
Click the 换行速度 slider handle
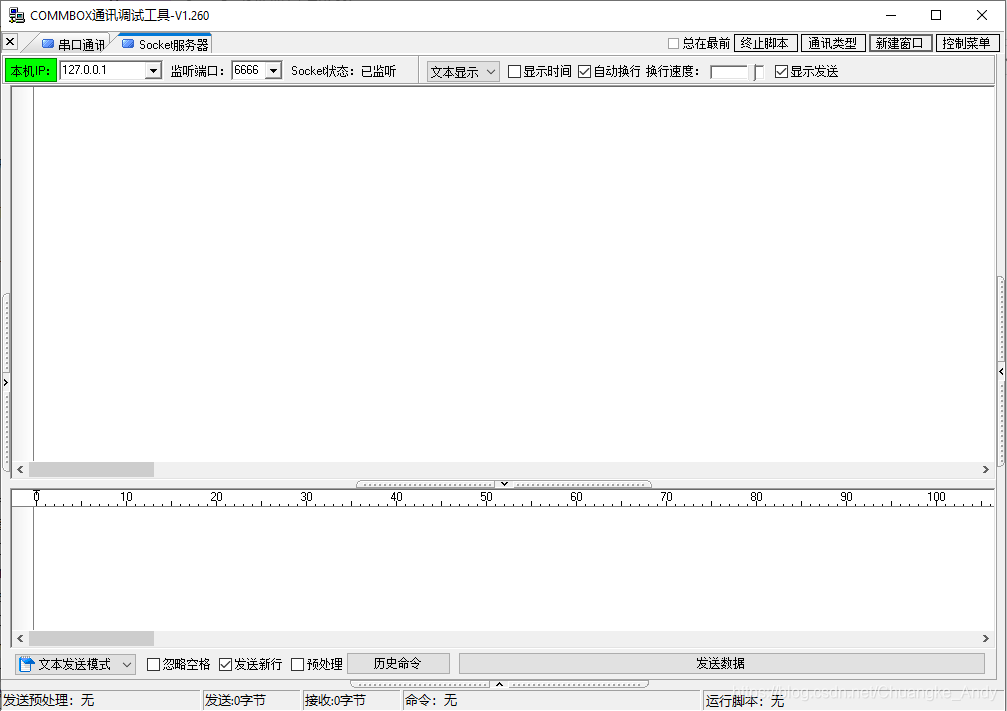(758, 72)
